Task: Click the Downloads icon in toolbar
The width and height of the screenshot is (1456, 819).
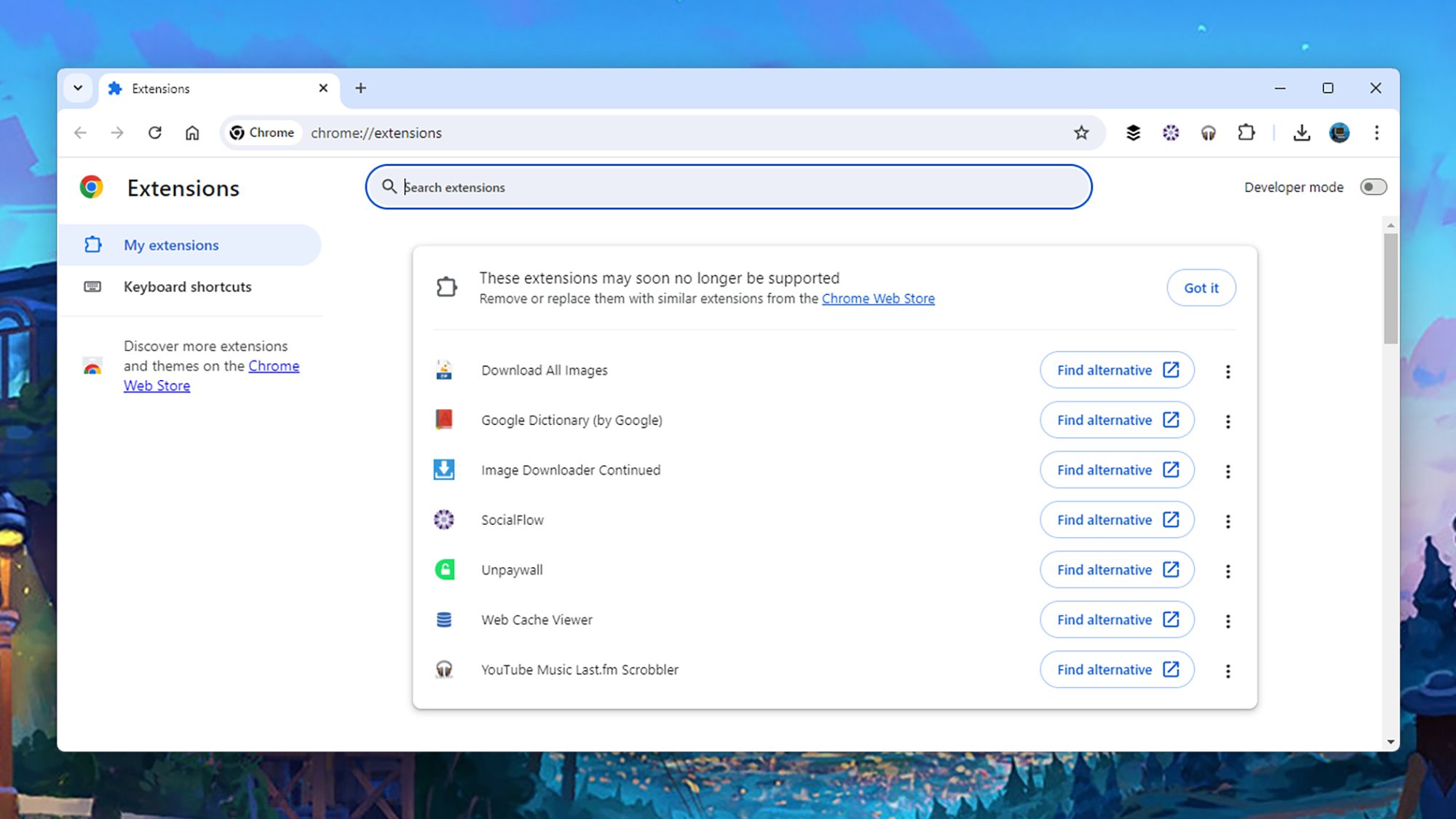Action: [x=1302, y=132]
